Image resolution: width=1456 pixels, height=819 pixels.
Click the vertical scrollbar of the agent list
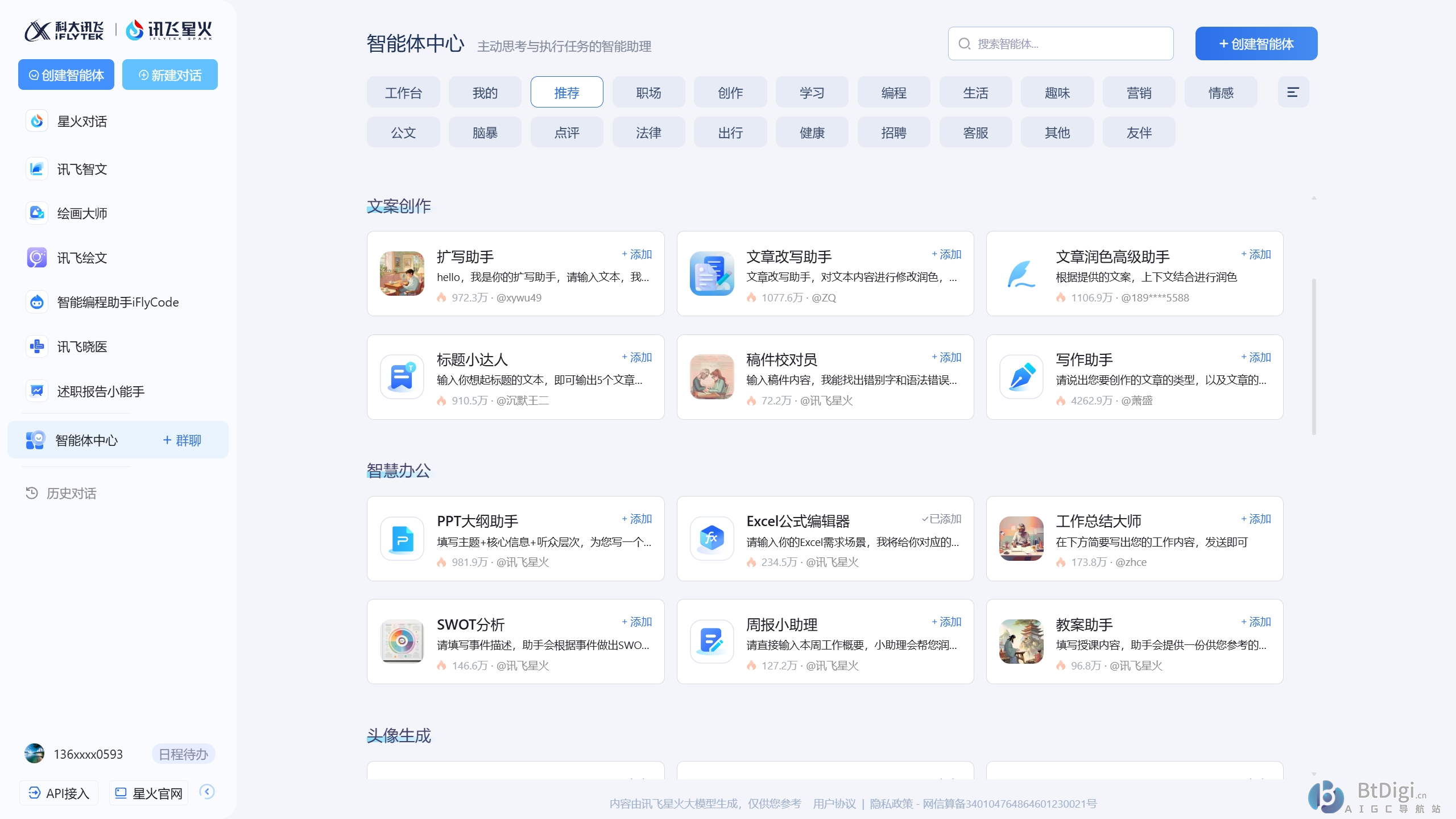click(x=1314, y=357)
